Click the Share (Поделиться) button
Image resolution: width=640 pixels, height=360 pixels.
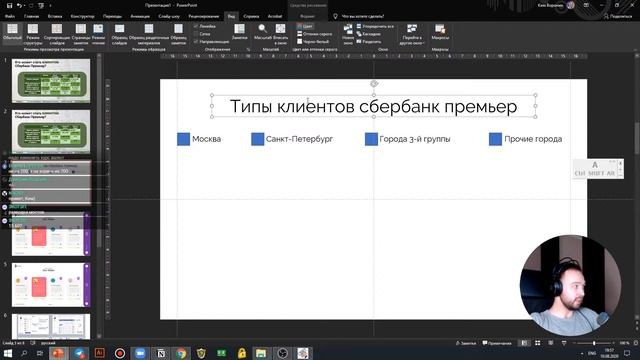pos(618,16)
